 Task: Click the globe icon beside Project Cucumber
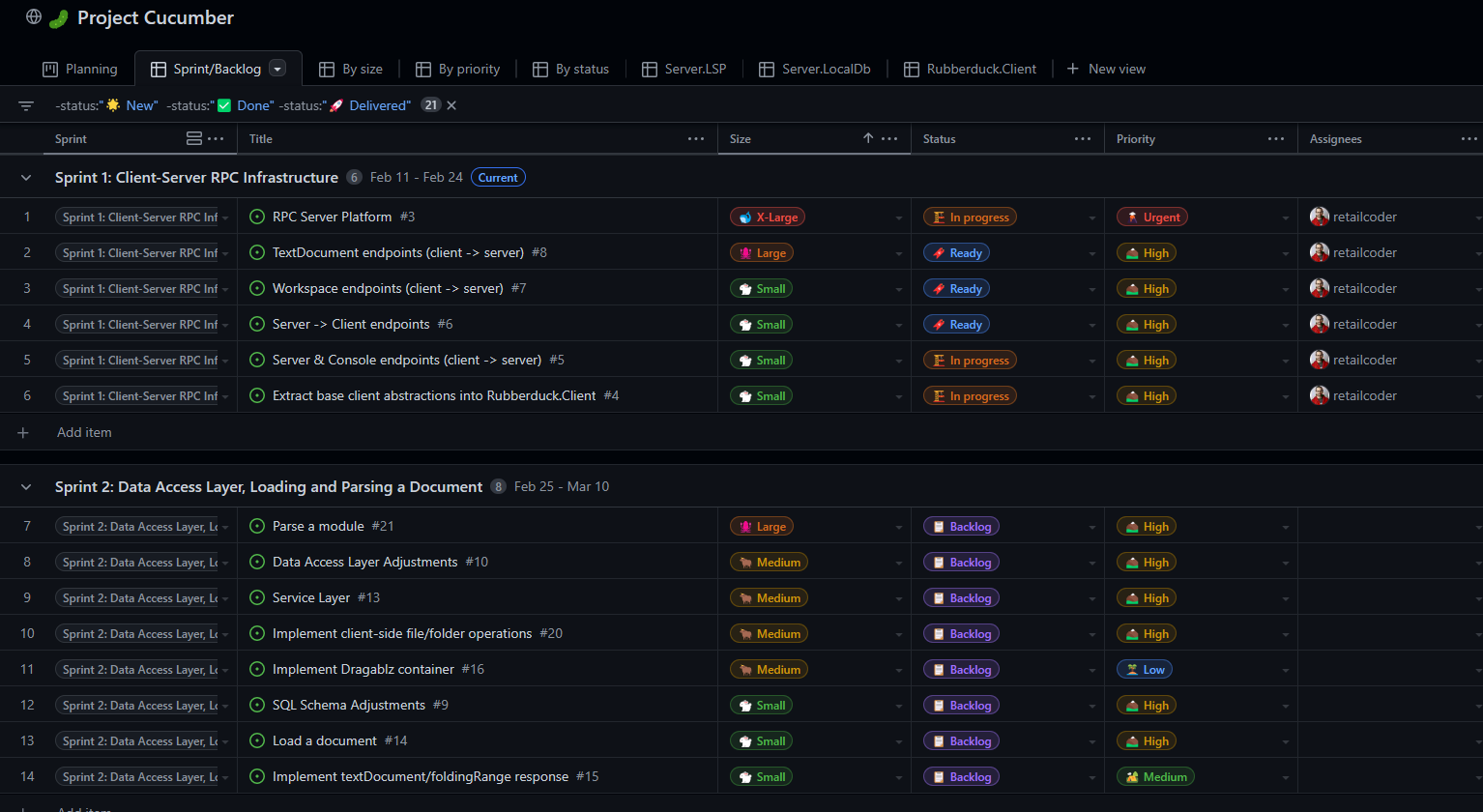34,17
